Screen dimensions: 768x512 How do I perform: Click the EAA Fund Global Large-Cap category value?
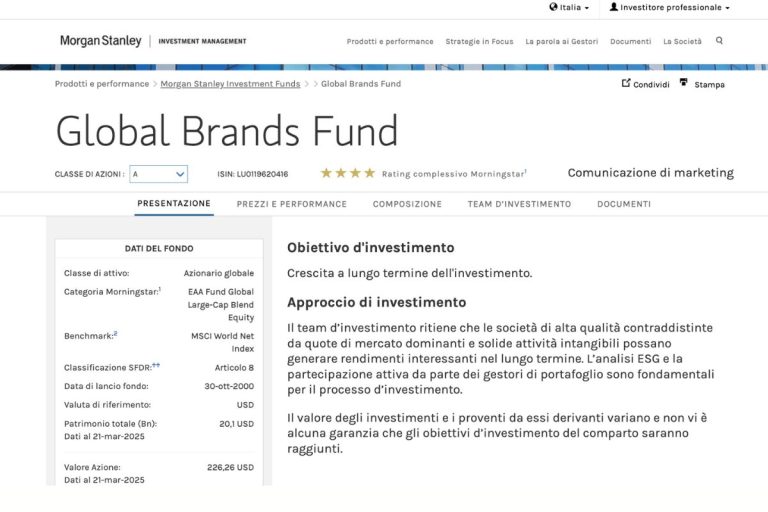pyautogui.click(x=221, y=305)
